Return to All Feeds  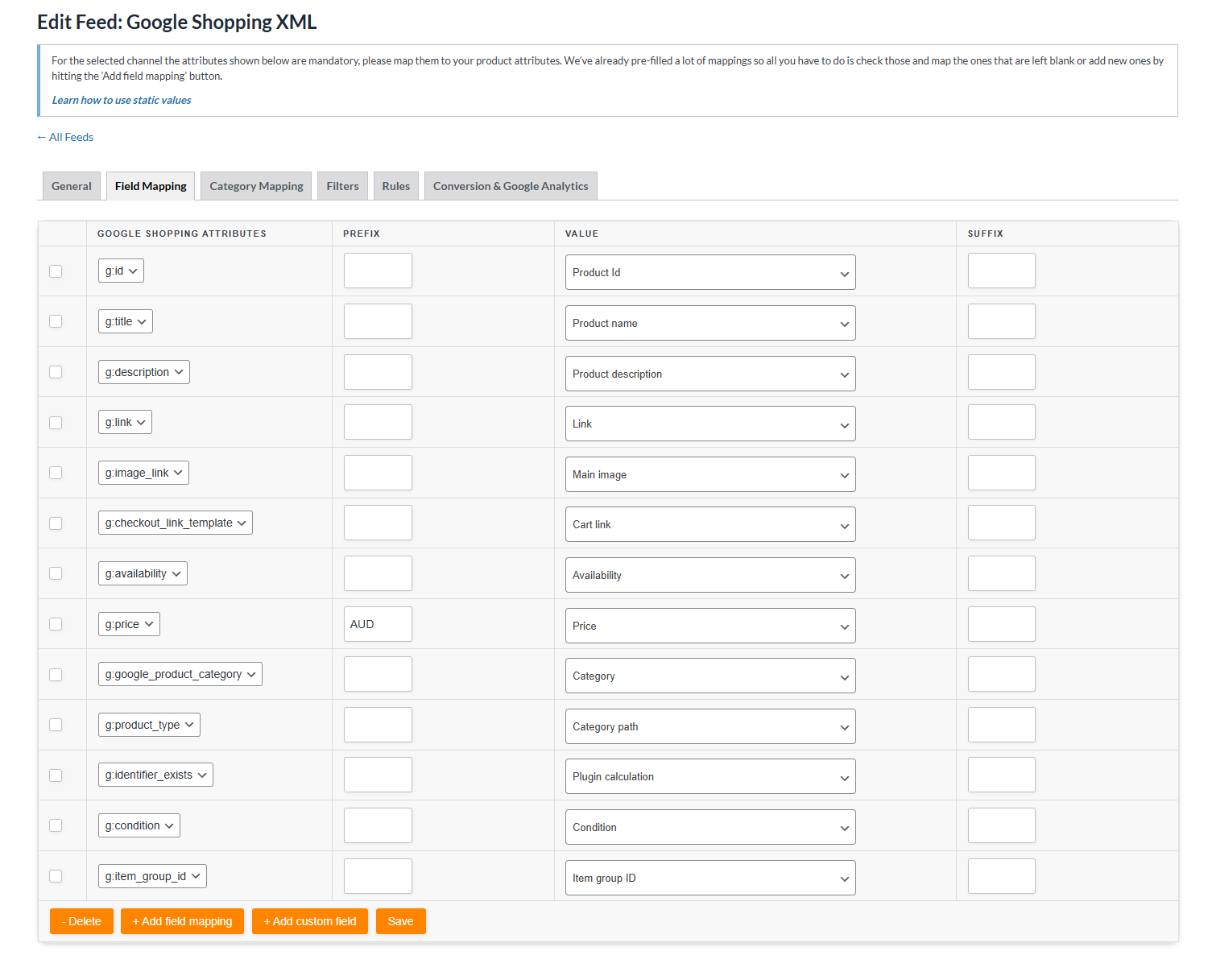click(65, 137)
